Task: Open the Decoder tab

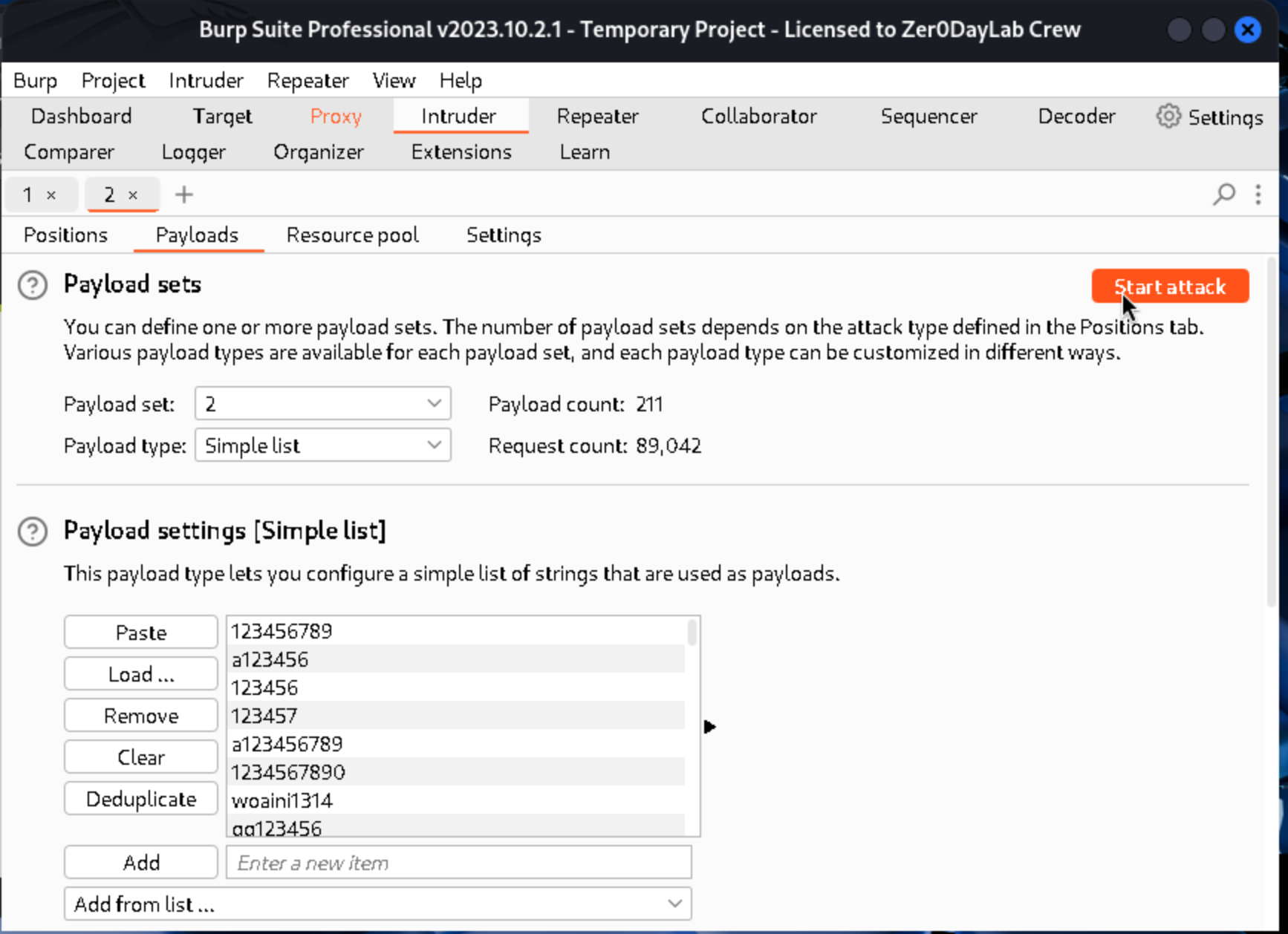Action: 1076,117
